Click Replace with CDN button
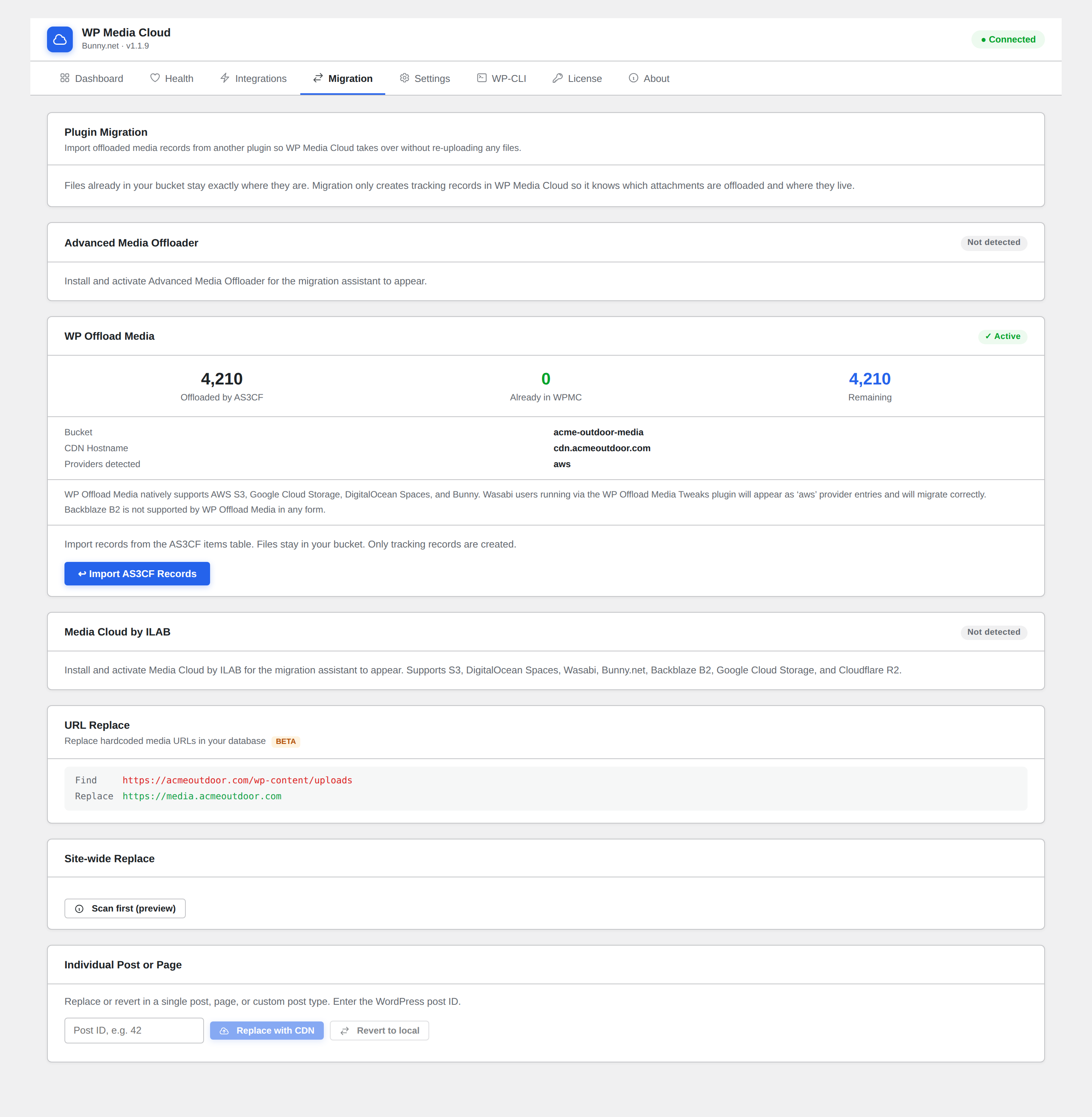The height and width of the screenshot is (1117, 1092). (267, 1031)
